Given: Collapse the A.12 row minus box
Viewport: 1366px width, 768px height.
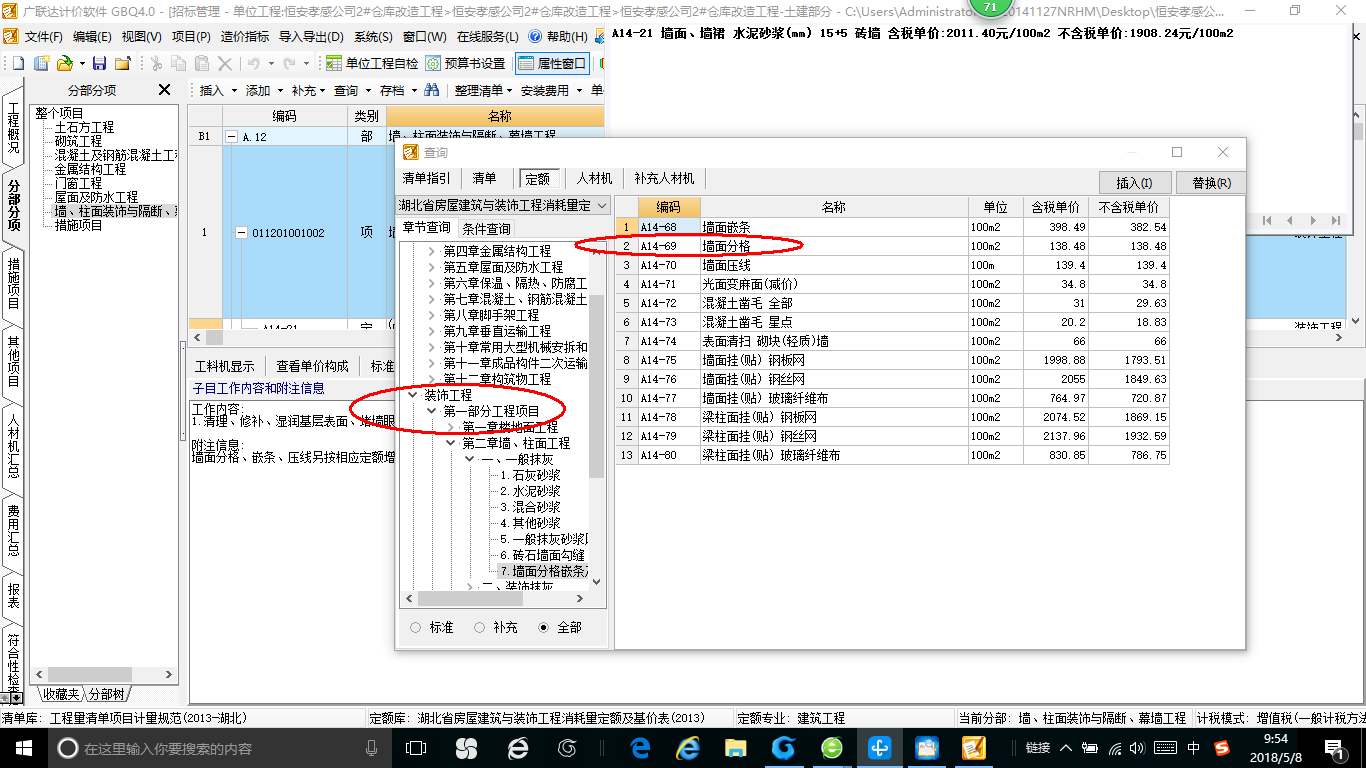Looking at the screenshot, I should [x=232, y=136].
